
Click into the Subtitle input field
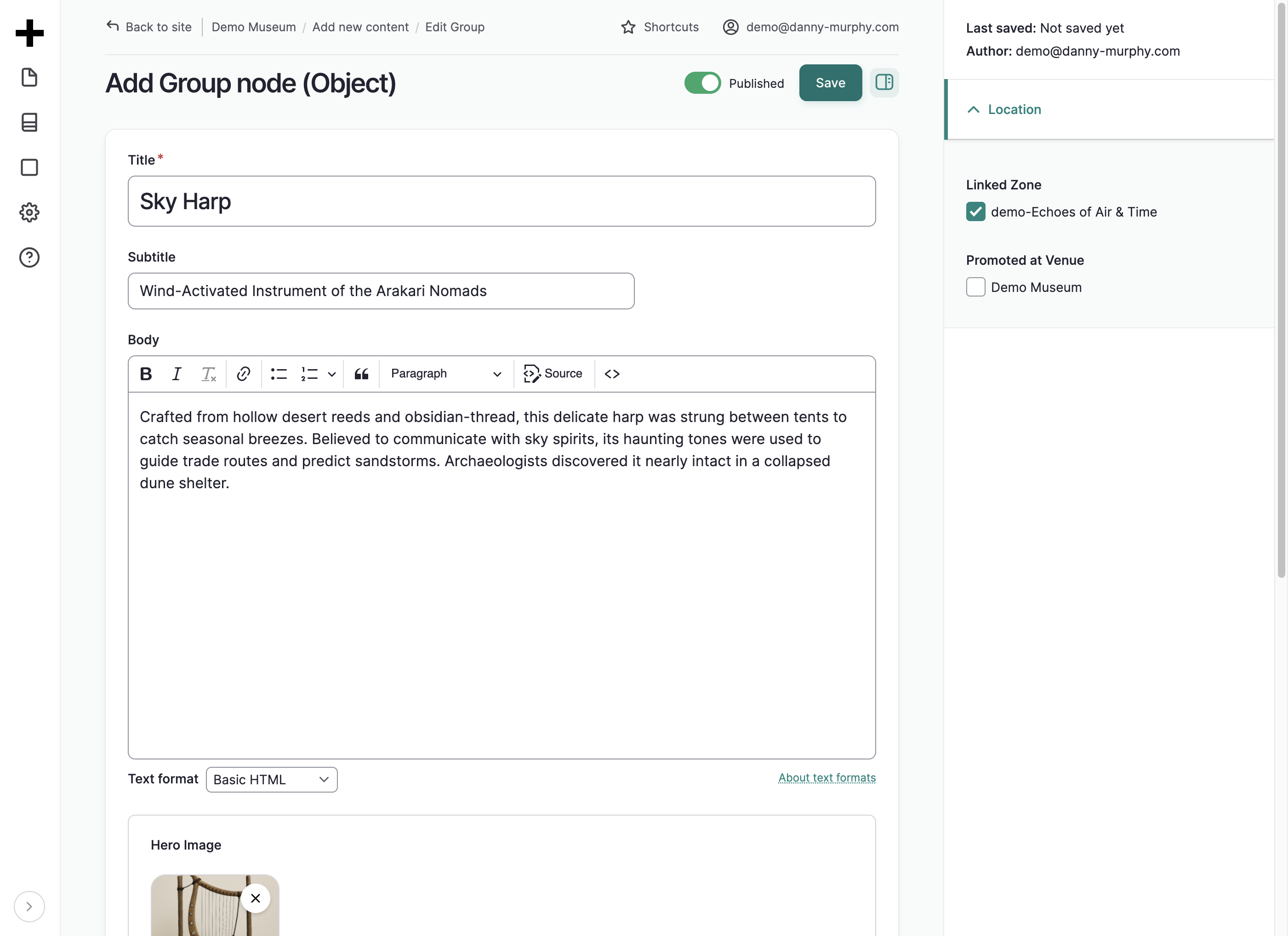pyautogui.click(x=381, y=291)
